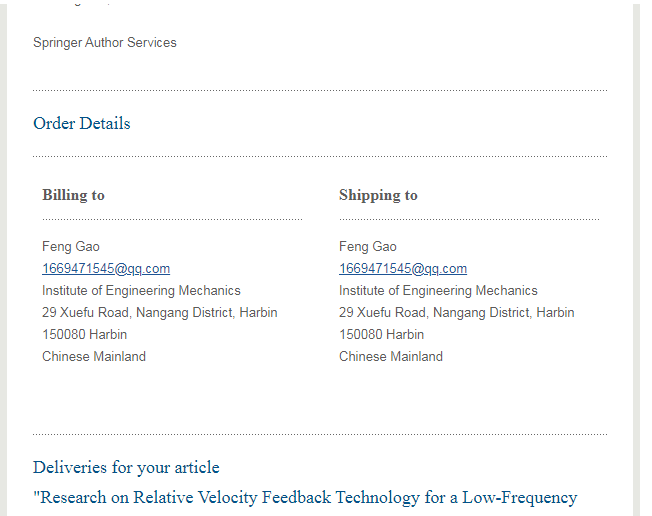Click the Springer Author Services text
Image resolution: width=652 pixels, height=516 pixels.
(105, 43)
